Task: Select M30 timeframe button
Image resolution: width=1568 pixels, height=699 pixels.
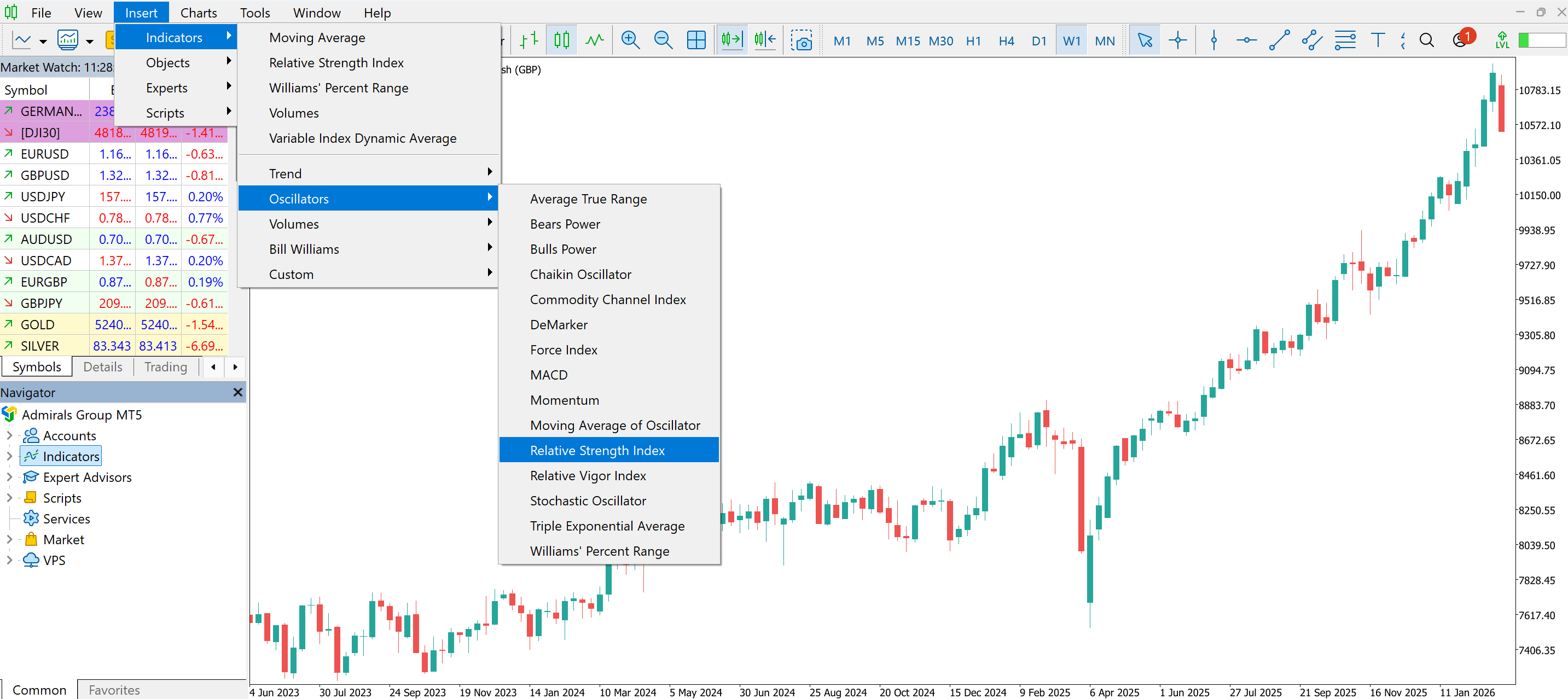Action: [940, 41]
